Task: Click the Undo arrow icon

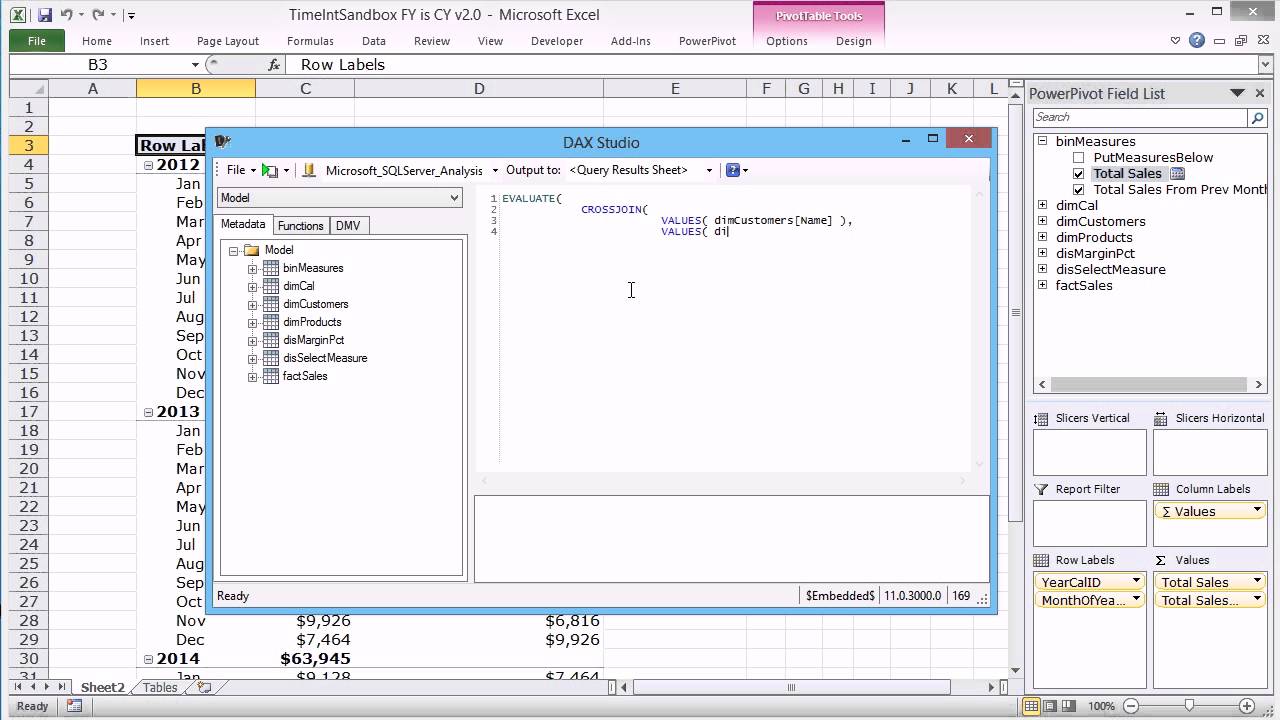Action: [x=67, y=15]
